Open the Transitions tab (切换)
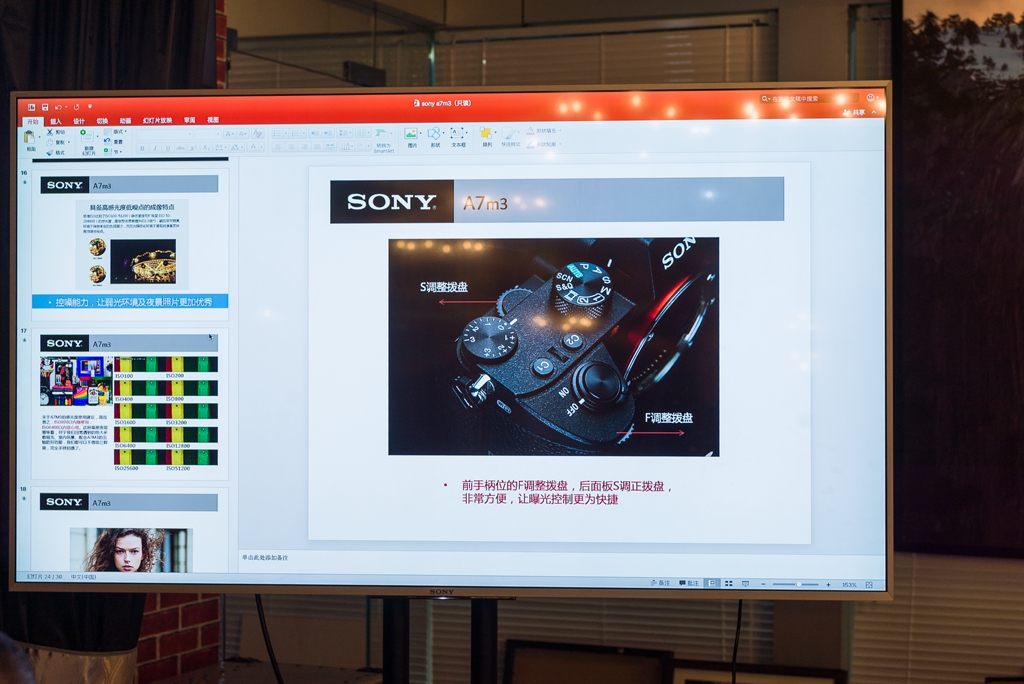Image resolution: width=1024 pixels, height=684 pixels. tap(103, 121)
